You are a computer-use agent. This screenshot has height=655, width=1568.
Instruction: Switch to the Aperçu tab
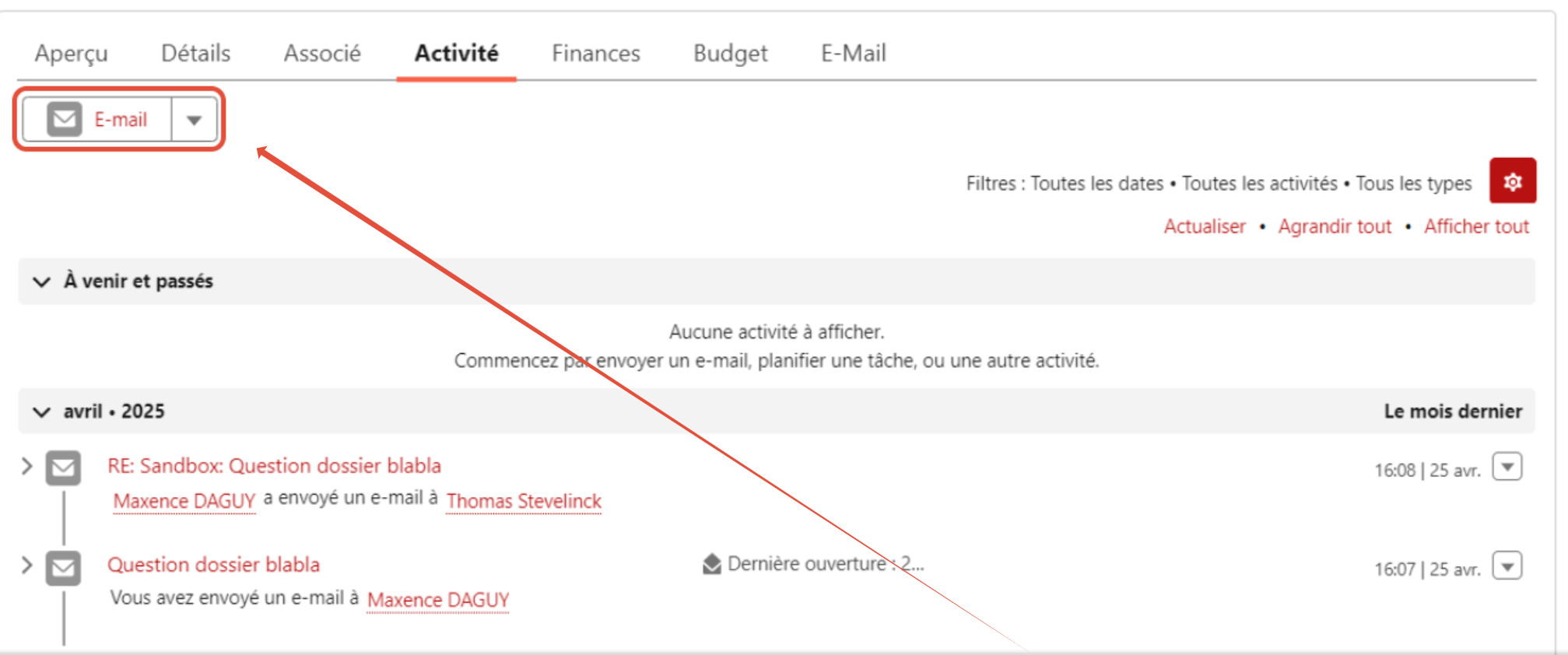pyautogui.click(x=72, y=53)
